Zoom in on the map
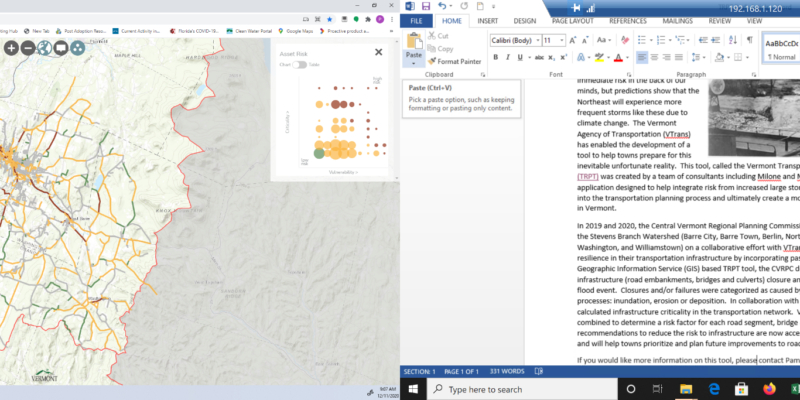The height and width of the screenshot is (400, 800). 10,48
